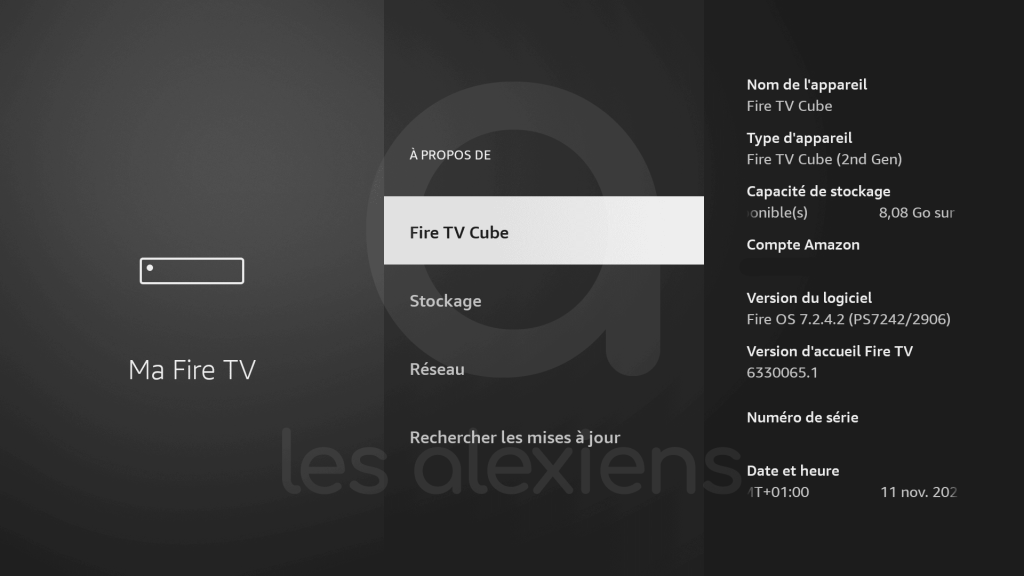
Task: Select the highlighted Fire TV Cube entry
Action: coord(543,231)
